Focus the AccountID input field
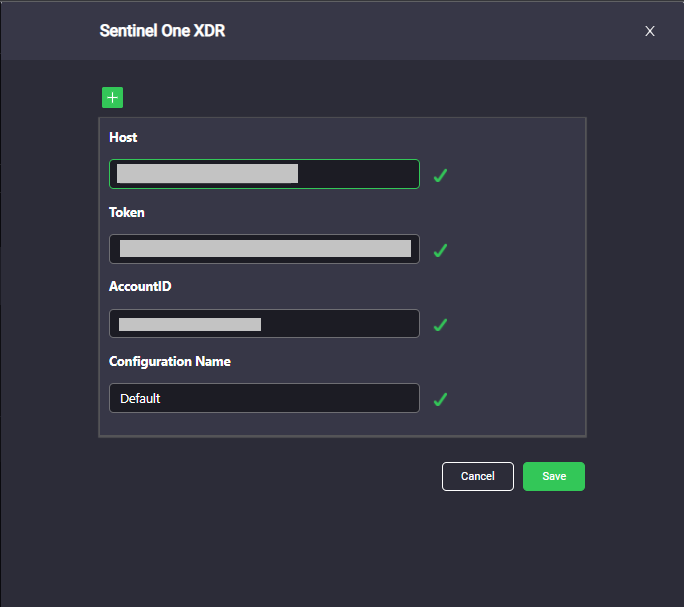 click(264, 323)
